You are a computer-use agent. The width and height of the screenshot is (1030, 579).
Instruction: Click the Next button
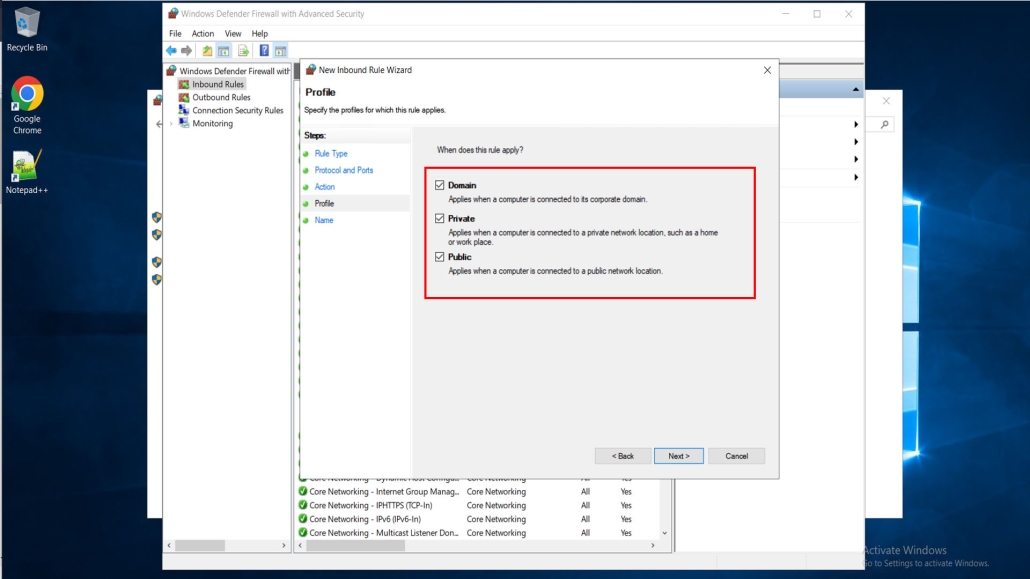click(679, 456)
